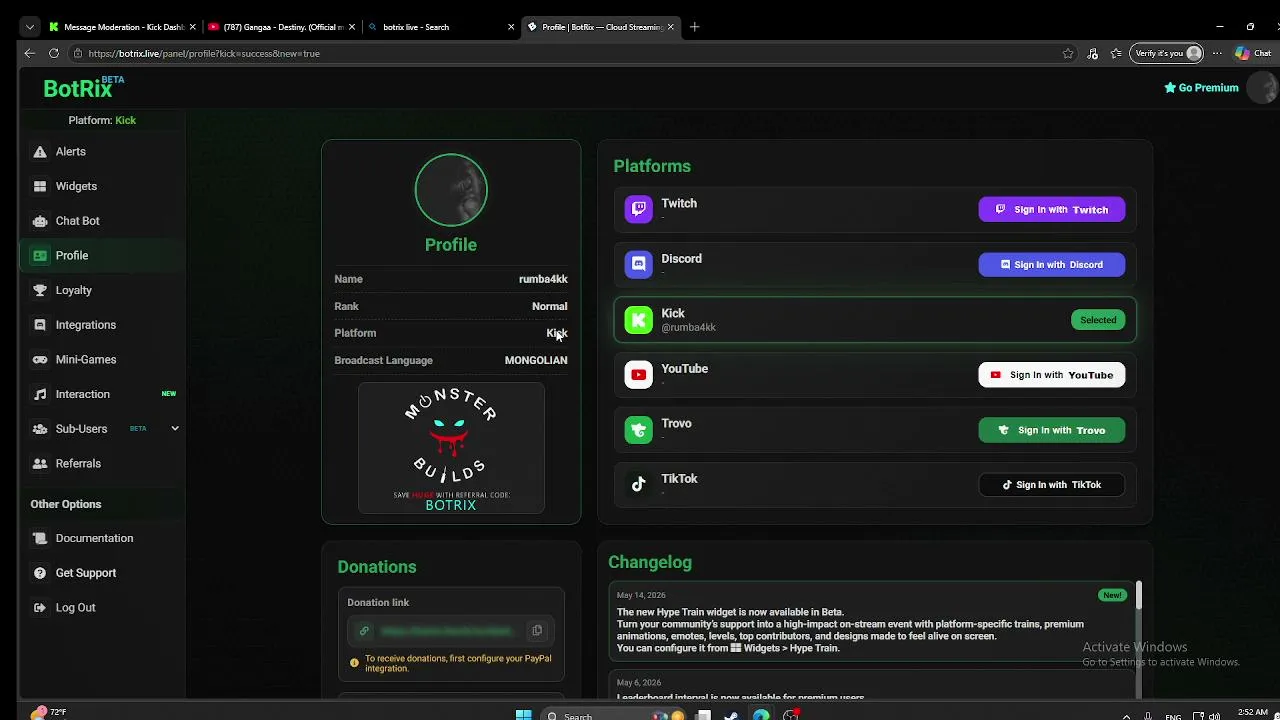Open the user avatar in top right

point(1264,88)
